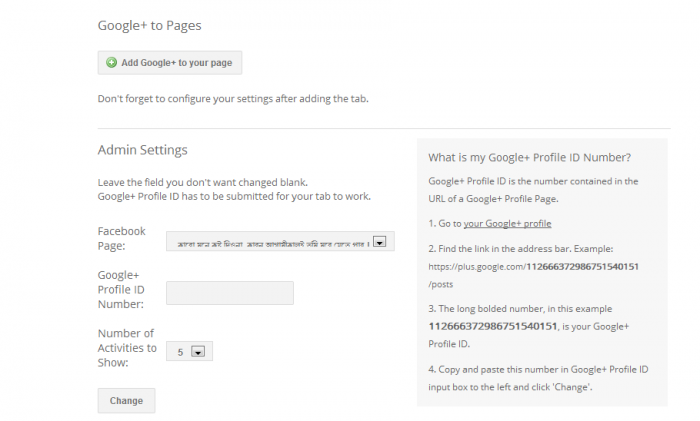The width and height of the screenshot is (700, 421).
Task: Open the "your Google+ profile" link
Action: [507, 223]
